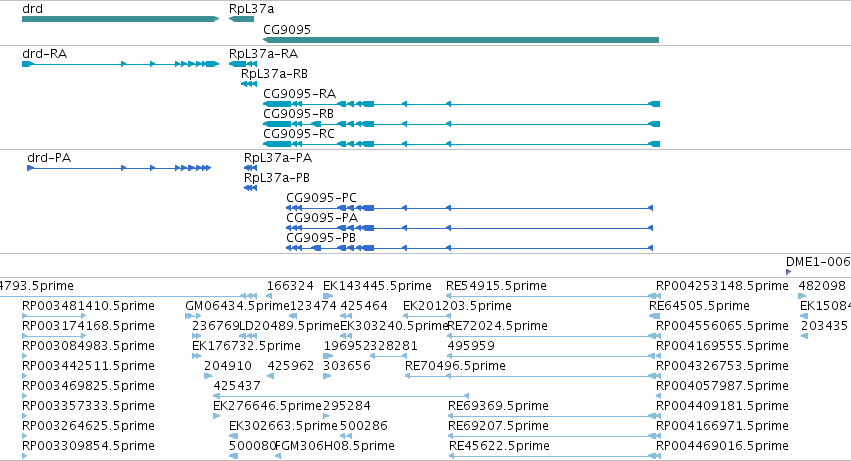This screenshot has width=851, height=461.
Task: Select the EK176732.5prime EST
Action: coord(246,346)
